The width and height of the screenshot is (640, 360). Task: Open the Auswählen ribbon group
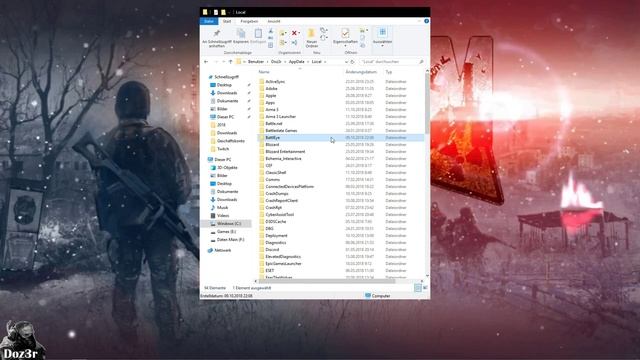point(382,37)
